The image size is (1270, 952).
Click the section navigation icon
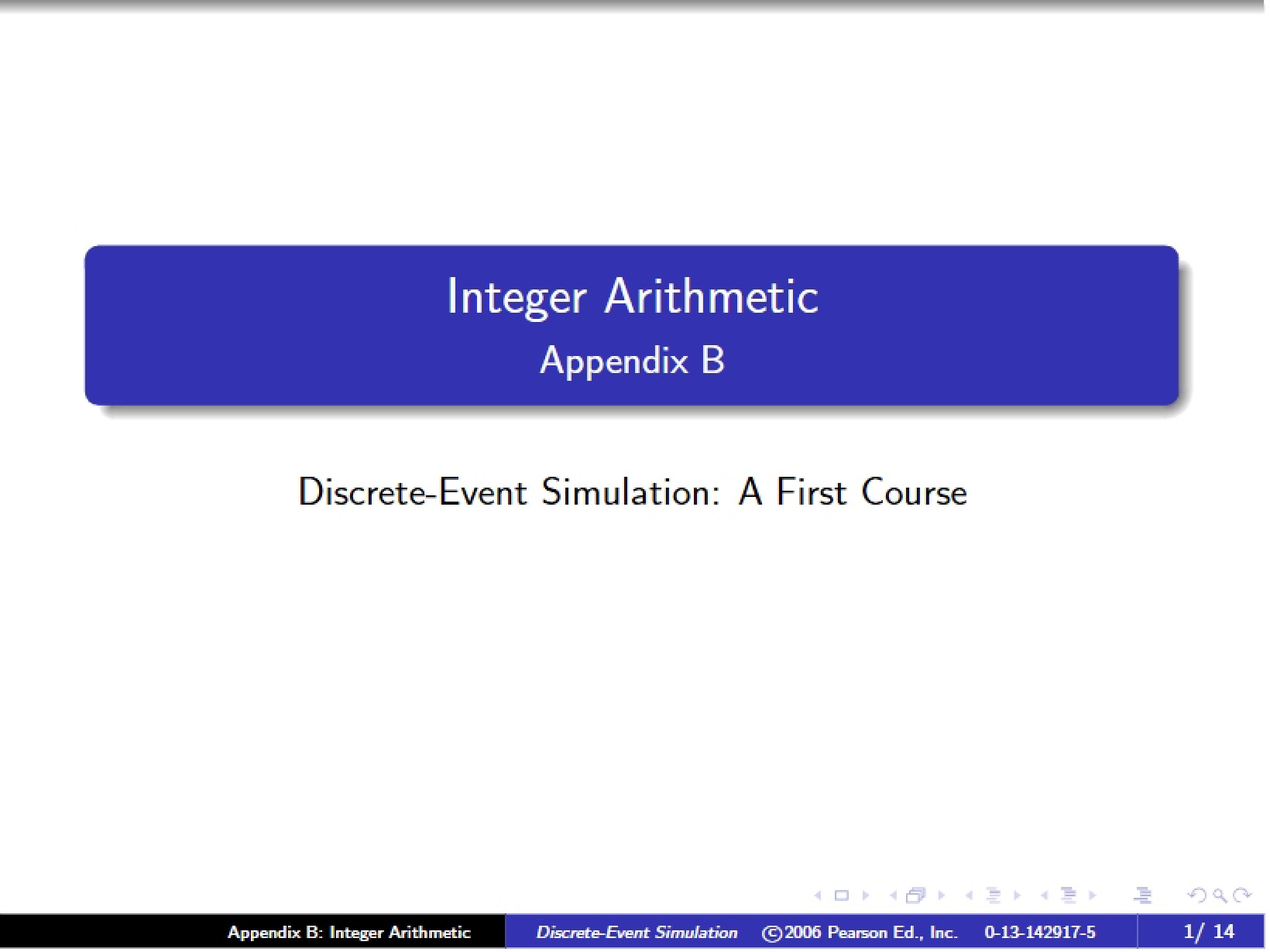tap(1069, 896)
